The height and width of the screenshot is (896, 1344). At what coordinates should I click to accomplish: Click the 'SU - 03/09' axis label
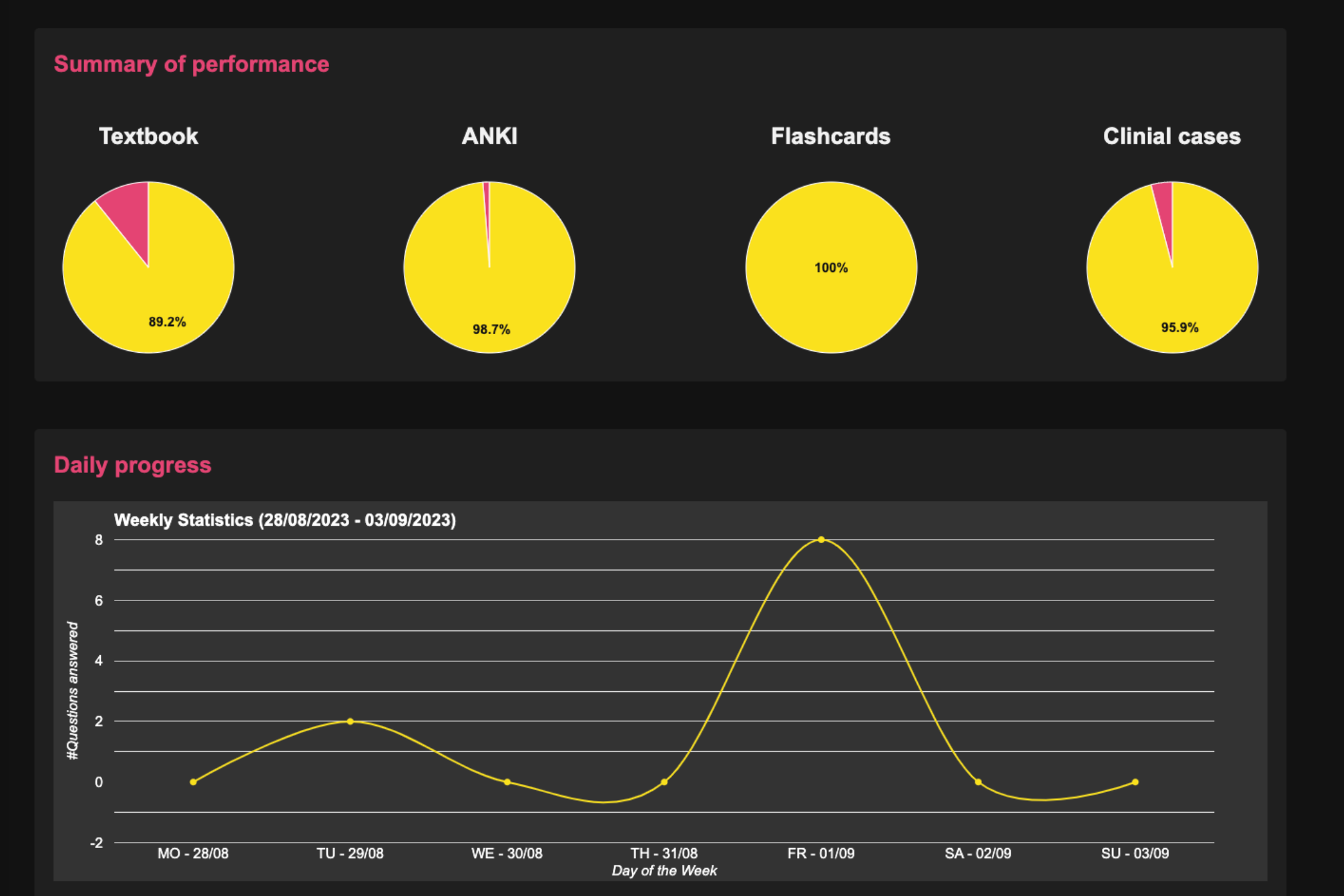pyautogui.click(x=1136, y=854)
